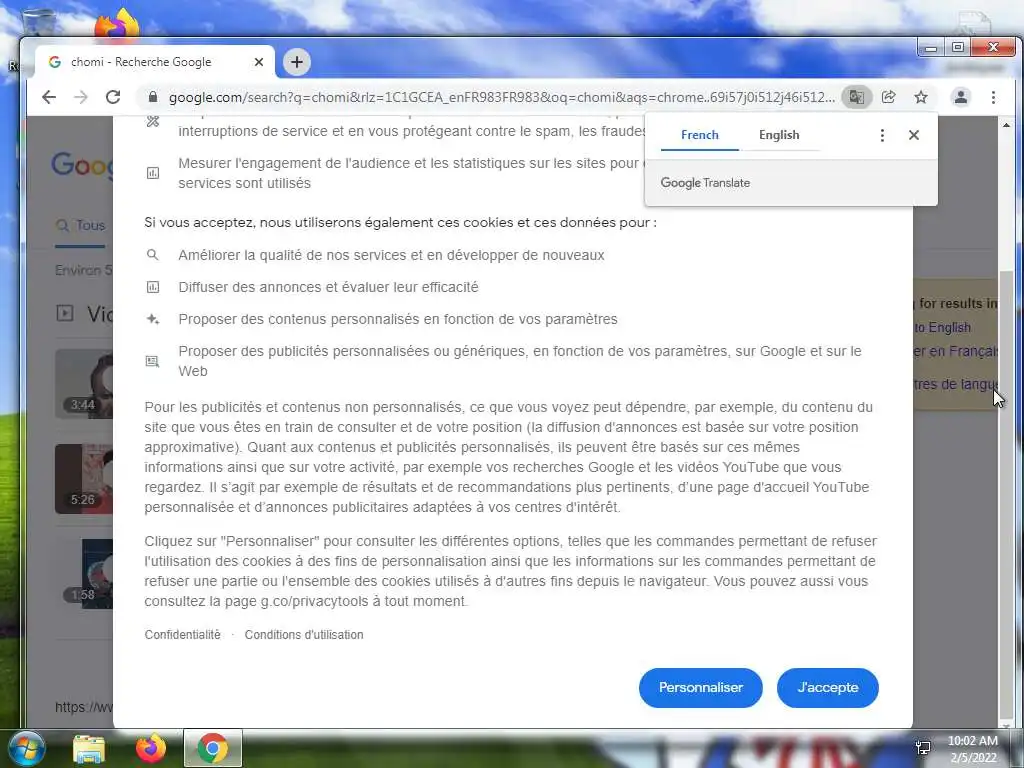Open Translate popup options menu

point(882,135)
